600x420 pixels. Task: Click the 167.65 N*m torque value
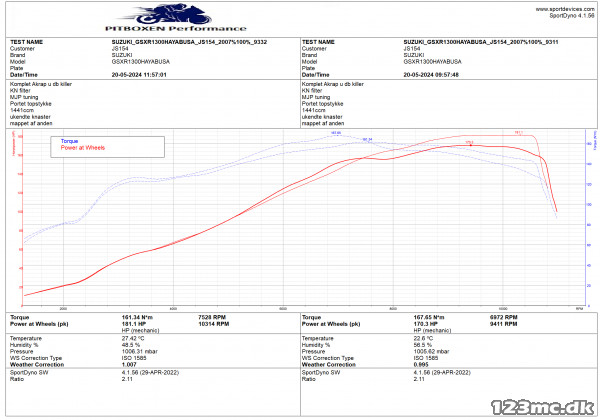click(x=429, y=317)
